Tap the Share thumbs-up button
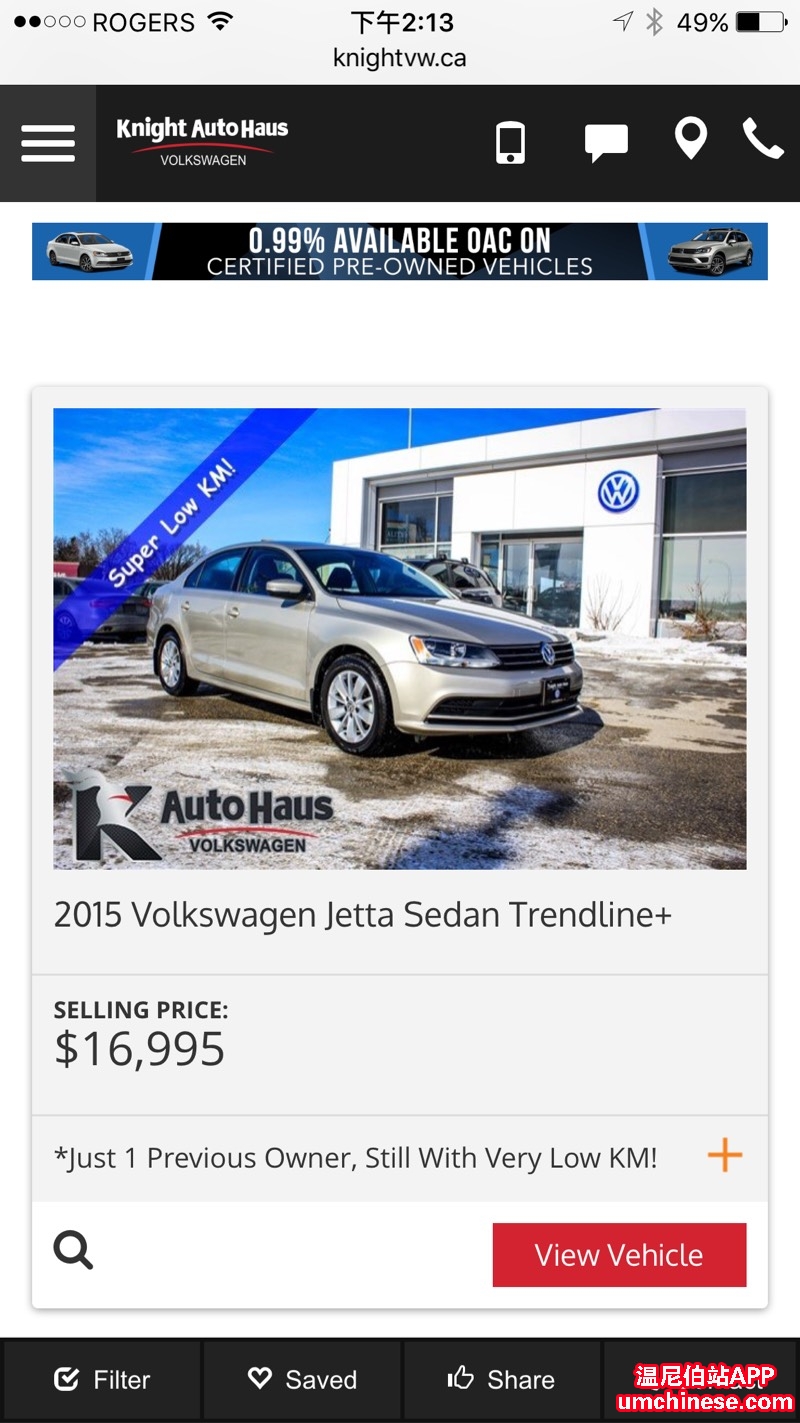Image resolution: width=800 pixels, height=1423 pixels. pos(501,1380)
